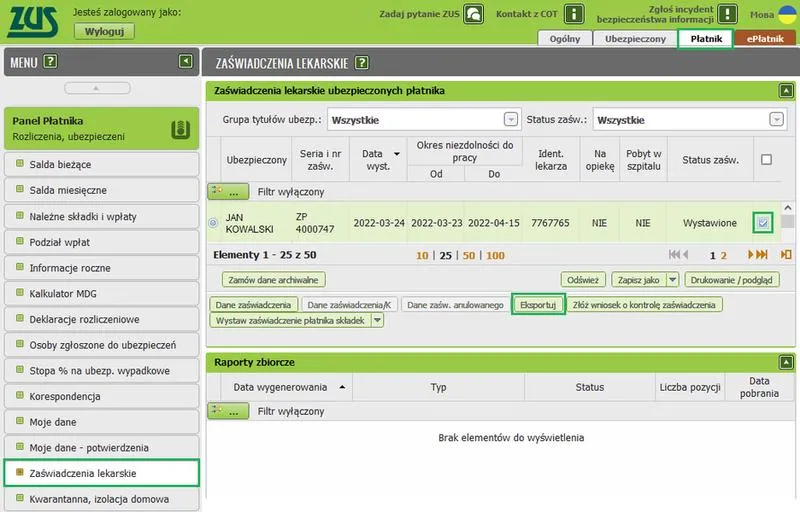Click the Wyloguj button

[105, 31]
